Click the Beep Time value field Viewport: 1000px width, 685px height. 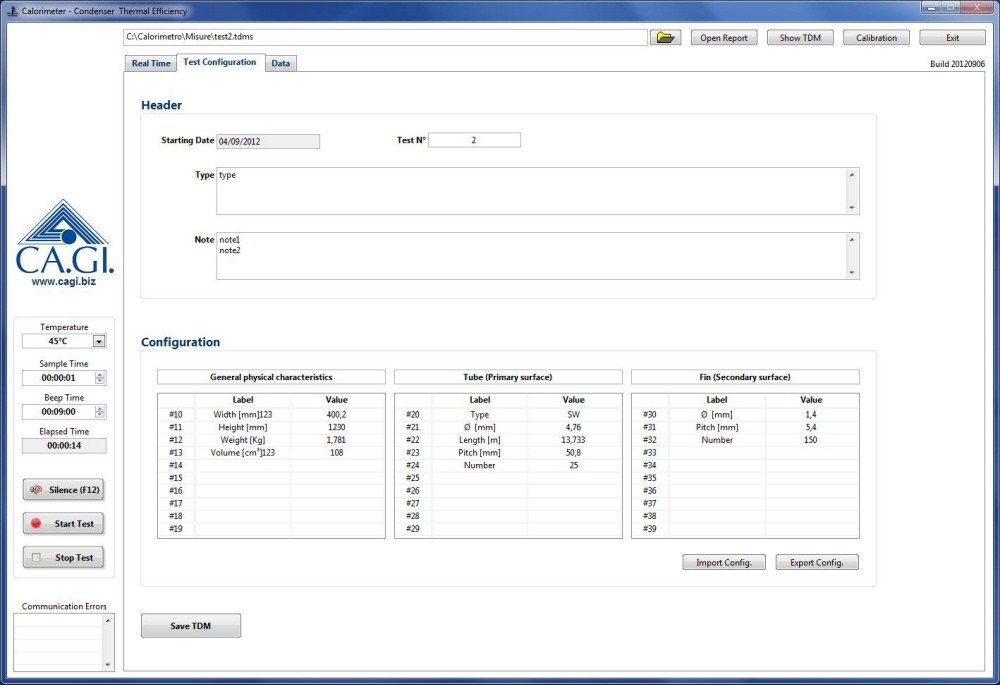pyautogui.click(x=58, y=411)
